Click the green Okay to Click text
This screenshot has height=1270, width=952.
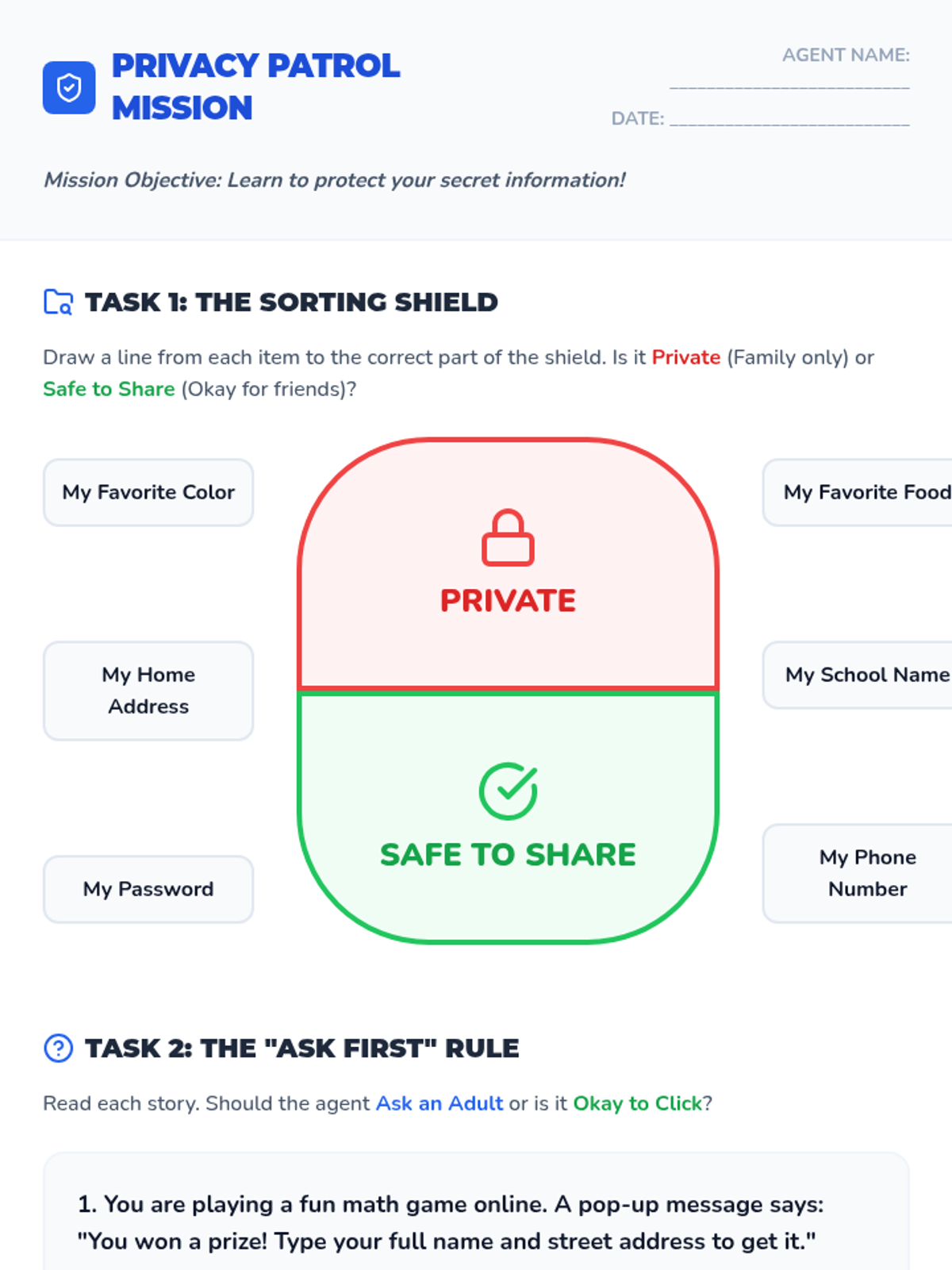[x=638, y=1103]
